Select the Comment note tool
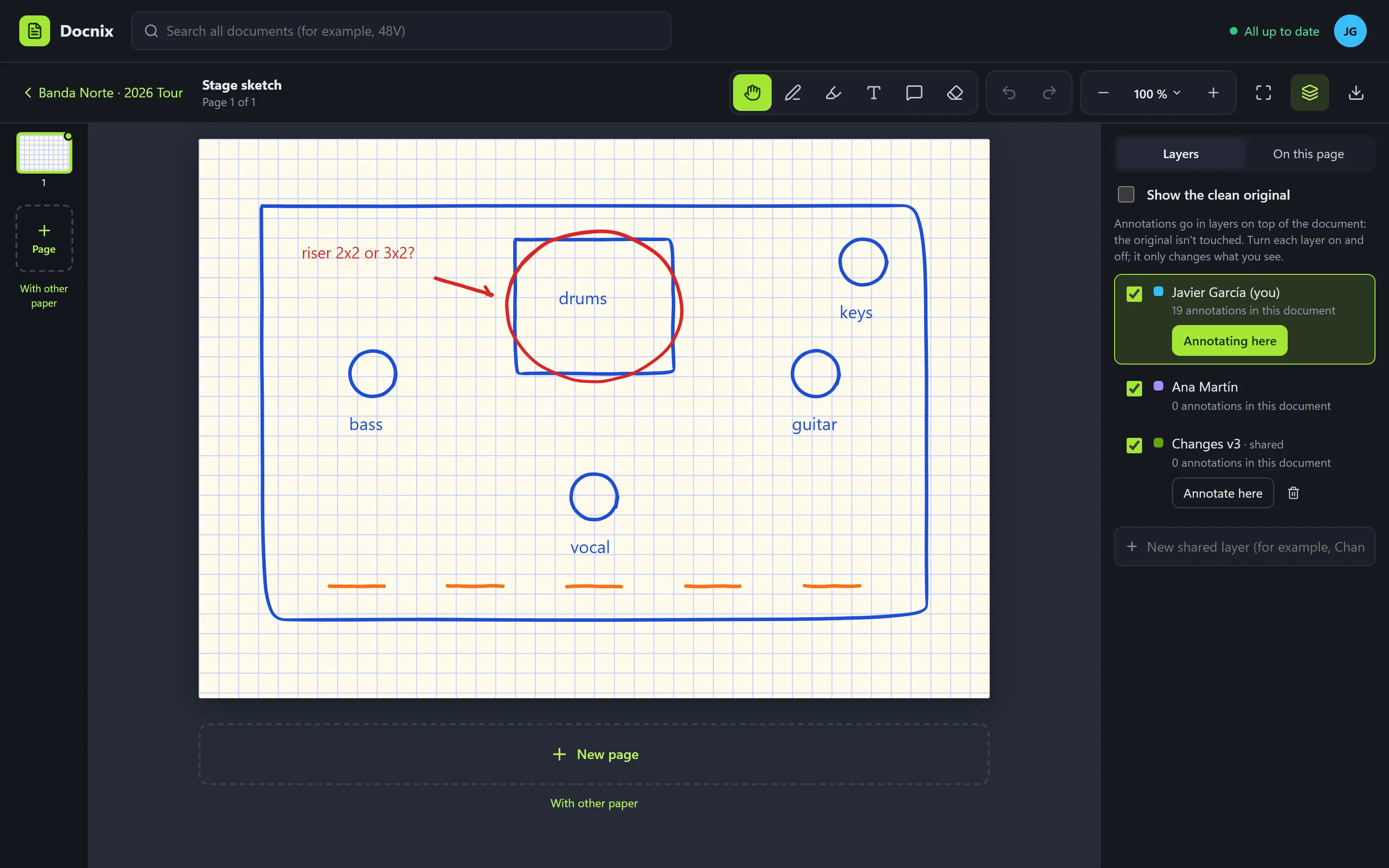This screenshot has width=1389, height=868. click(x=914, y=93)
